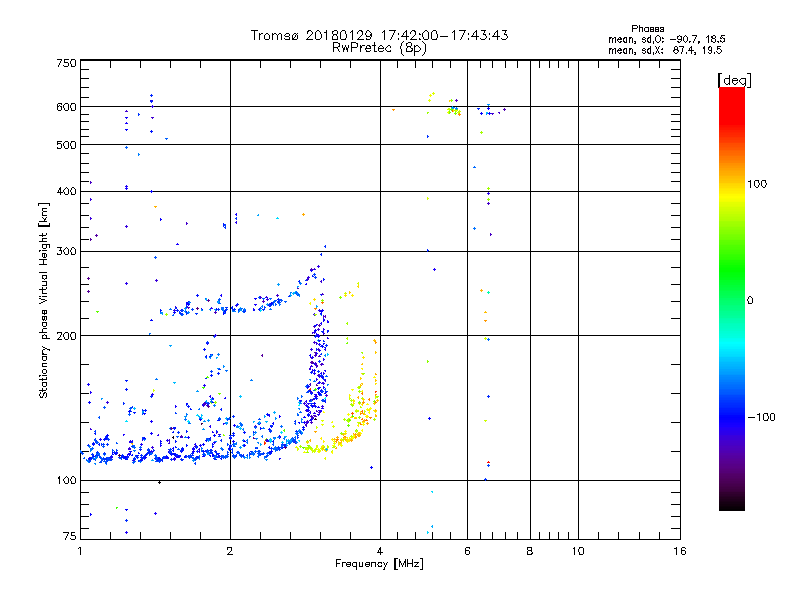Click the x-axis '16' tick label
800x600 pixels.
[680, 551]
